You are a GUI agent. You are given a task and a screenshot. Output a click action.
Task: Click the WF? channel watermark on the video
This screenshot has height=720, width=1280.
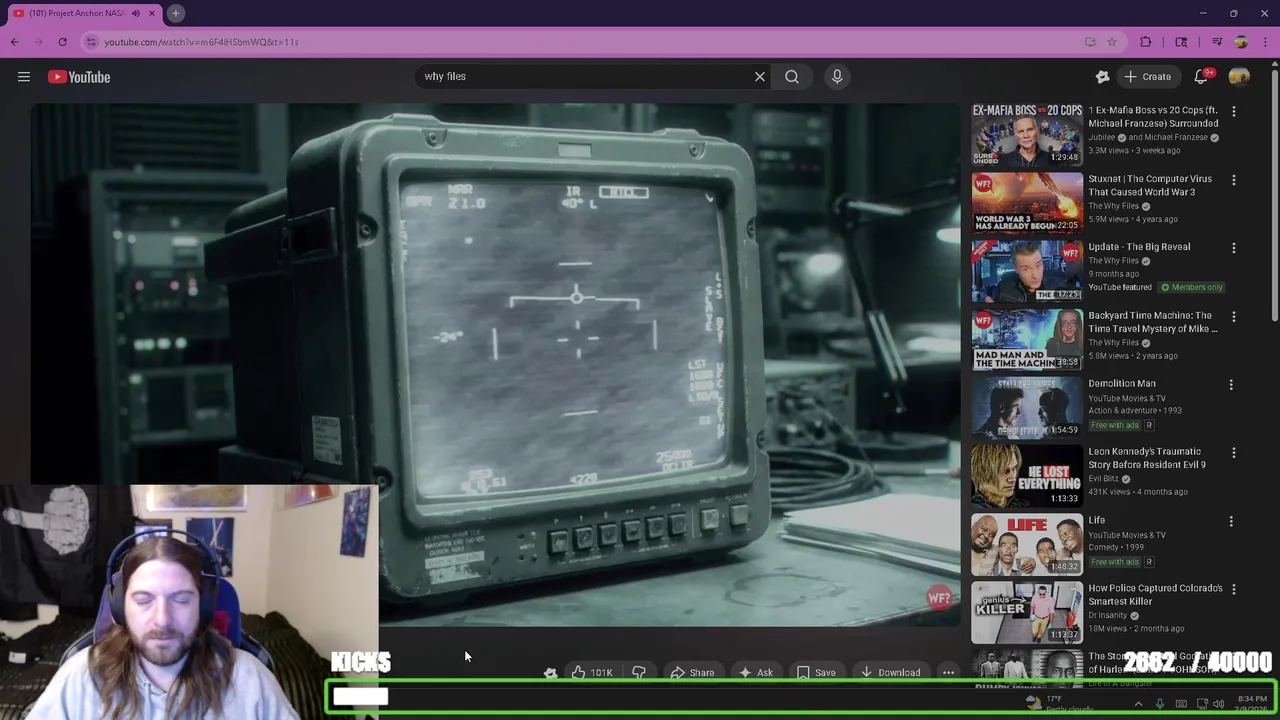click(938, 598)
